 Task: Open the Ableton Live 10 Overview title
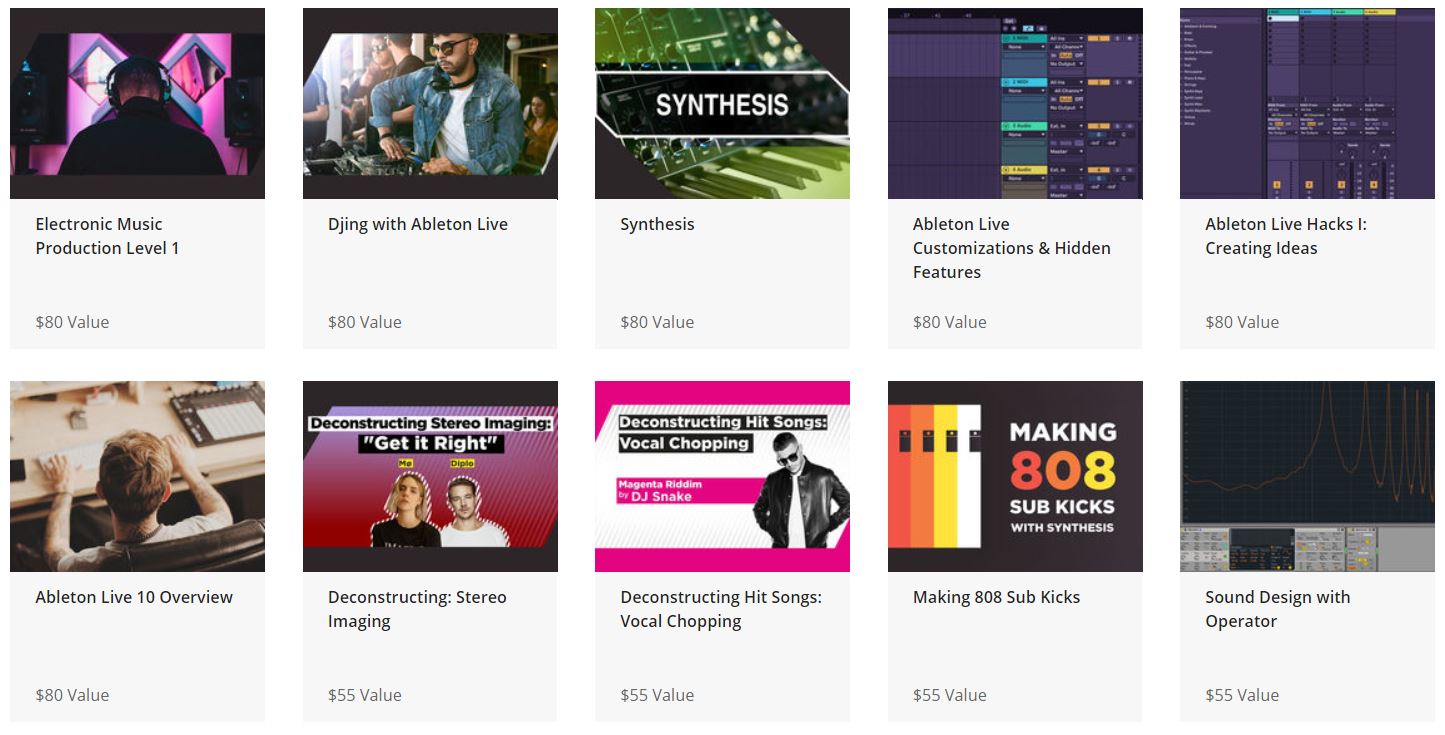tap(134, 597)
